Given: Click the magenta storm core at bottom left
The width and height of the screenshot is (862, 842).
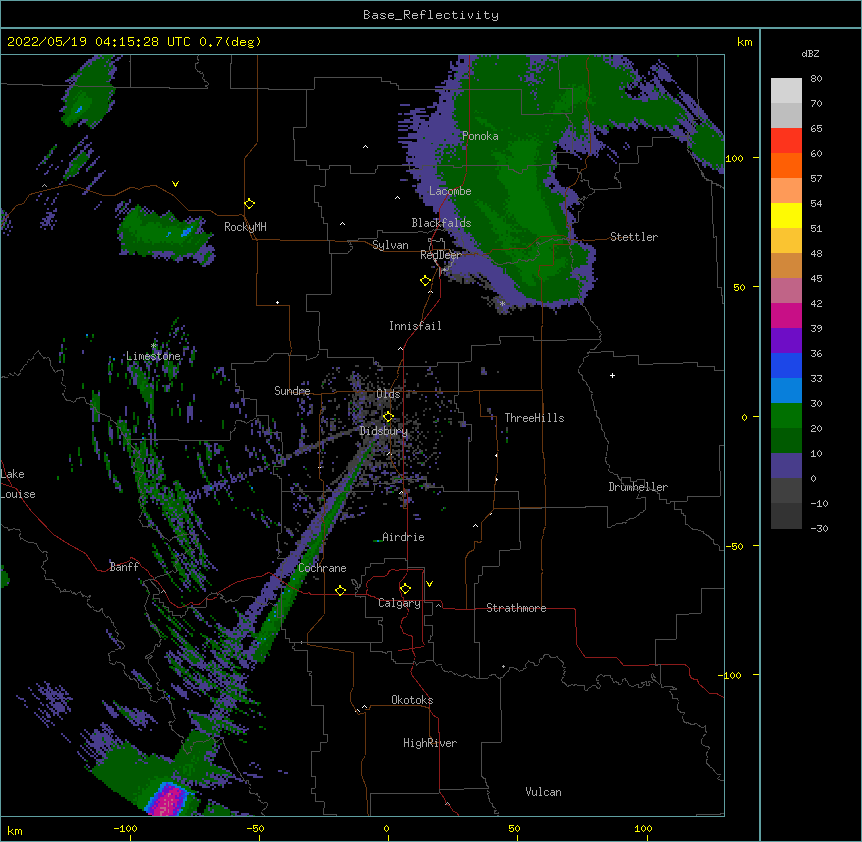Looking at the screenshot, I should (170, 800).
